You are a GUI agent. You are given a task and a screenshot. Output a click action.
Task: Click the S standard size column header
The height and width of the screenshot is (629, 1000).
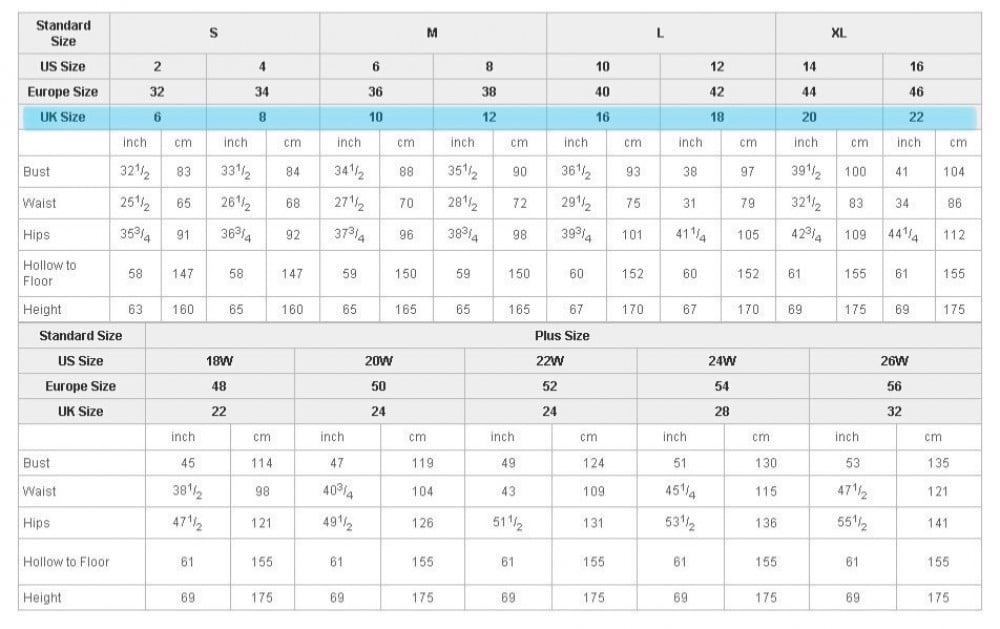214,33
